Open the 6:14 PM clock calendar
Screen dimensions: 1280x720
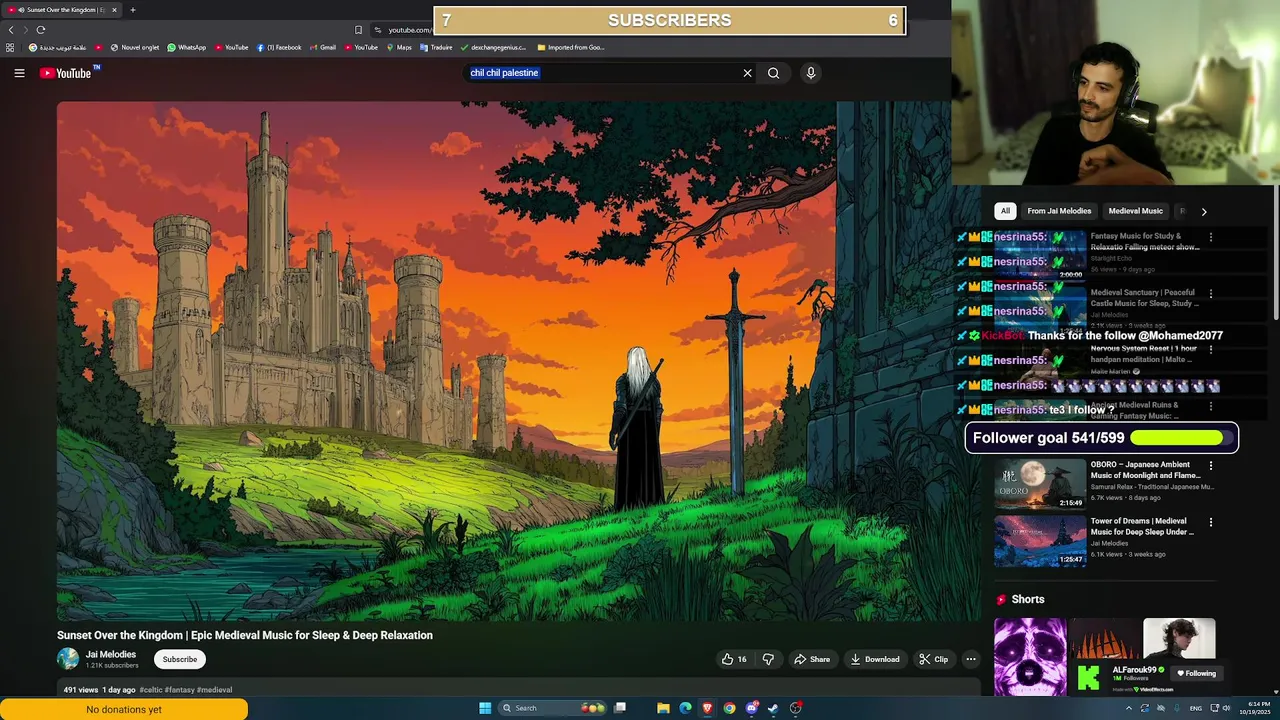1256,708
